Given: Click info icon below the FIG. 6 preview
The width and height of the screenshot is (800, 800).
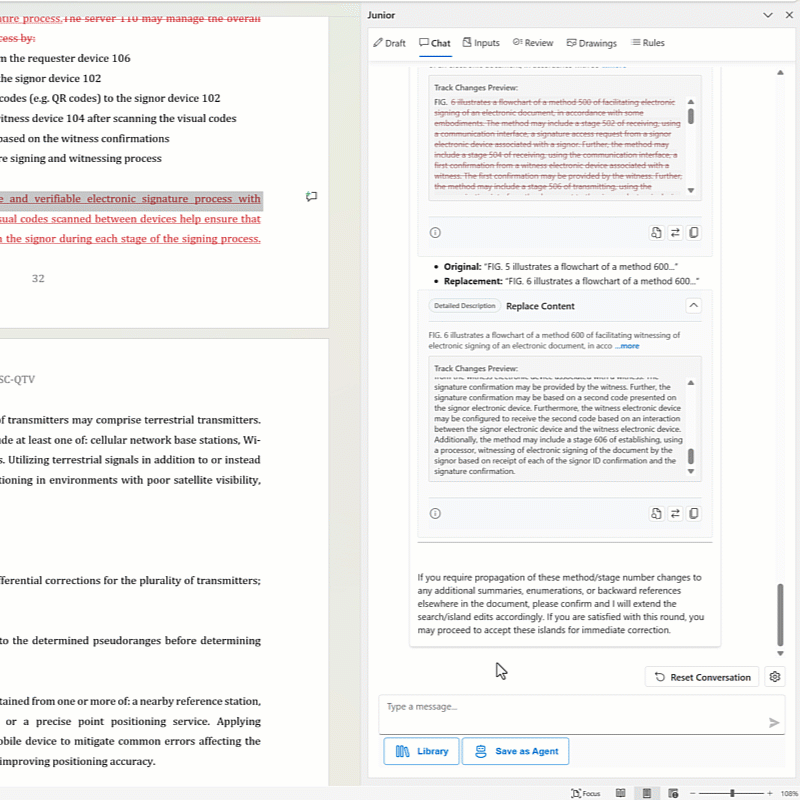Looking at the screenshot, I should point(435,513).
